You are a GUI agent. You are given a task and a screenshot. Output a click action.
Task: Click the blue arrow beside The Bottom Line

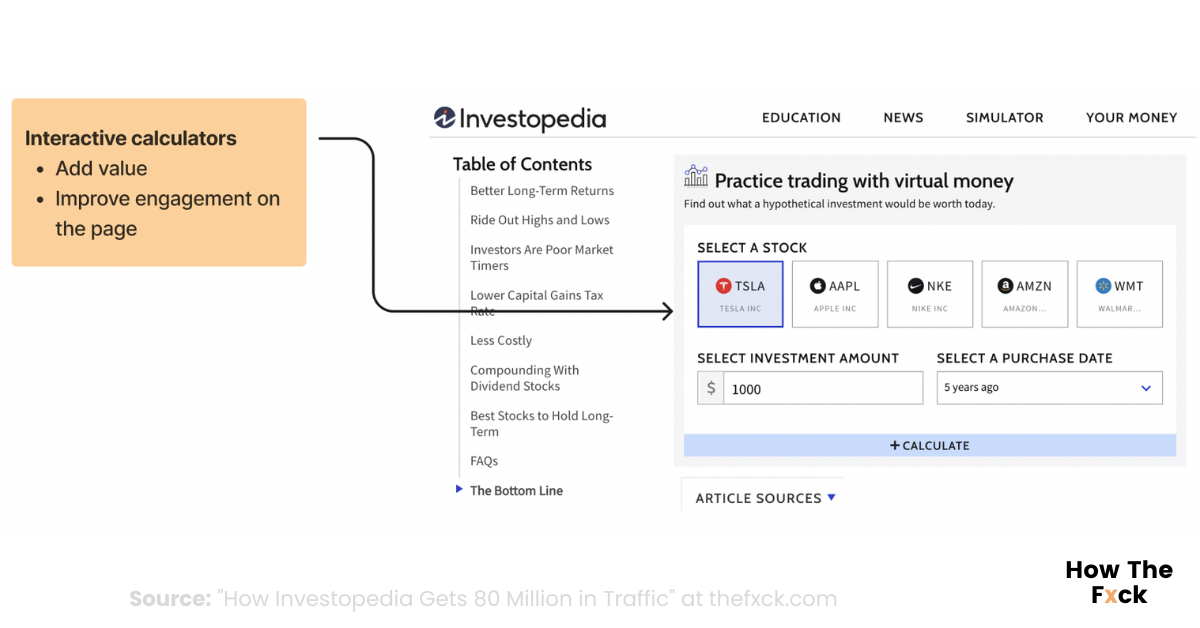click(x=459, y=489)
